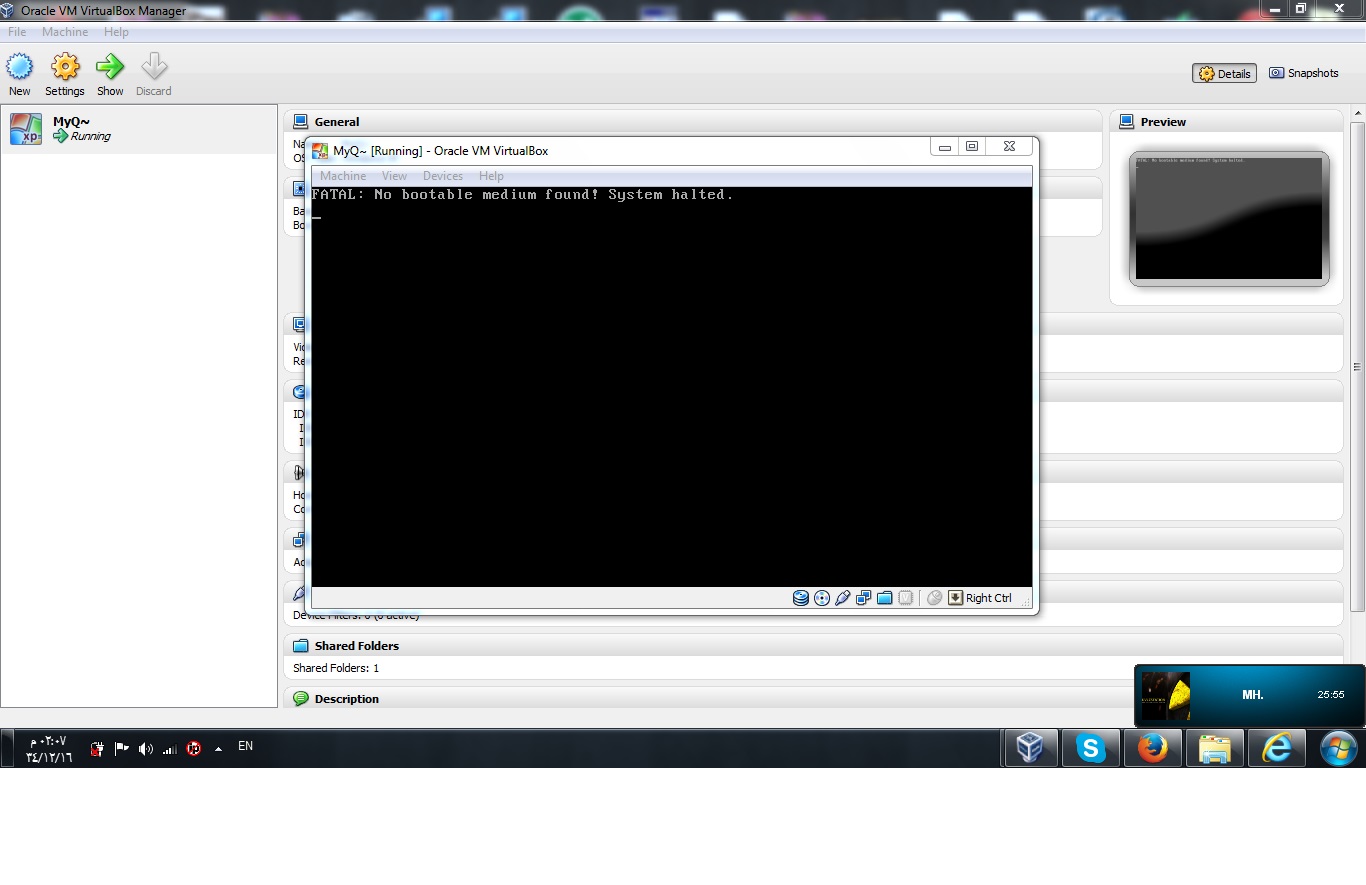
Task: Click the network adapters status icon
Action: pos(864,598)
